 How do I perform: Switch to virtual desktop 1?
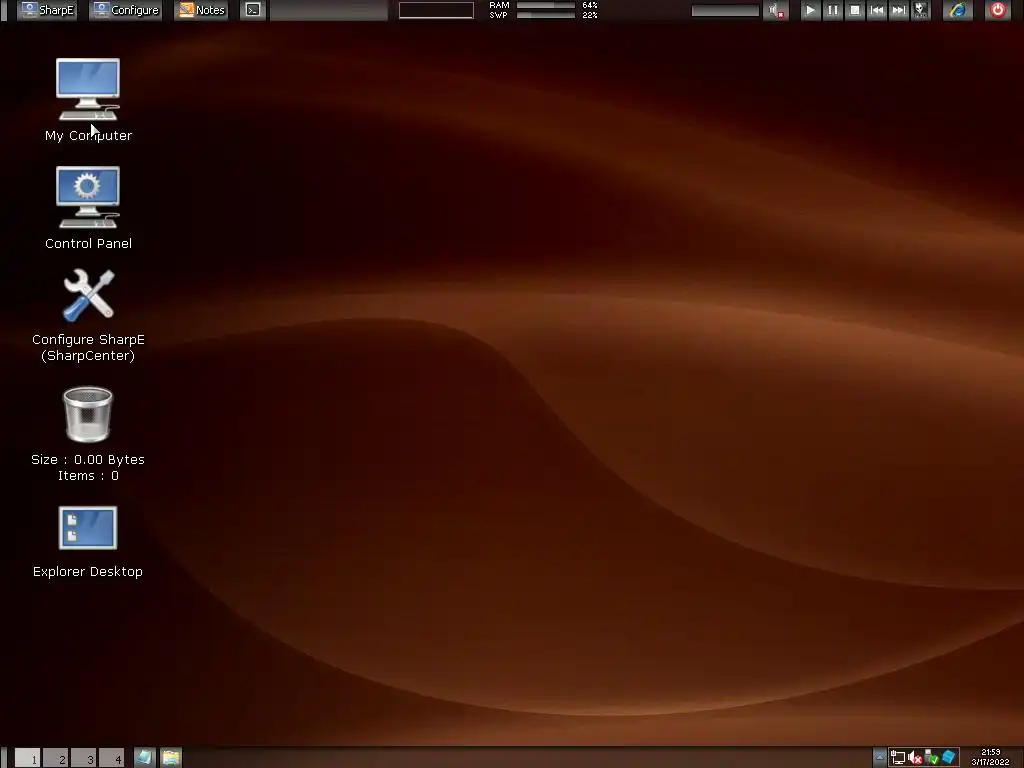[28, 758]
